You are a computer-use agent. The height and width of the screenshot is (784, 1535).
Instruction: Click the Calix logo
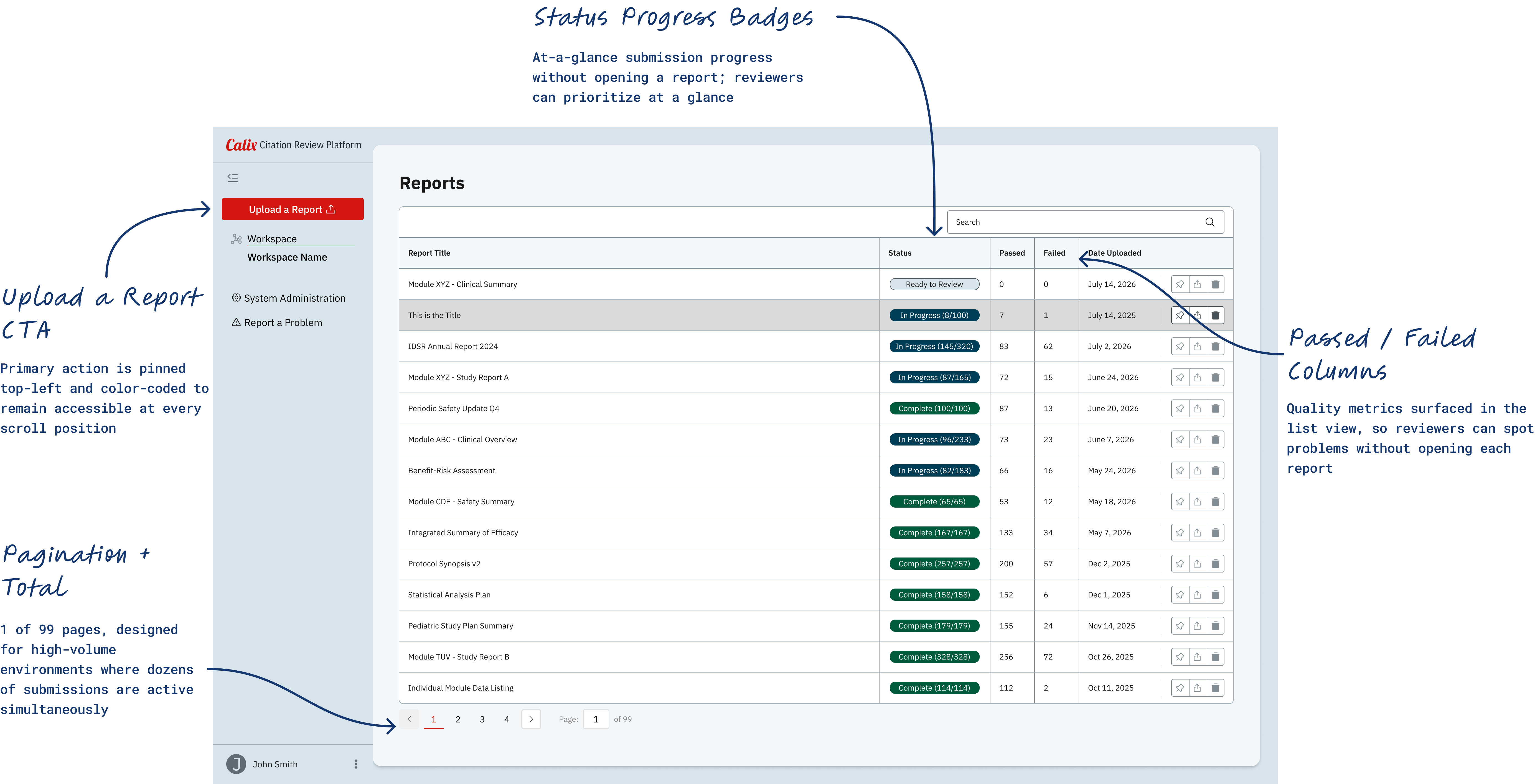click(x=241, y=145)
